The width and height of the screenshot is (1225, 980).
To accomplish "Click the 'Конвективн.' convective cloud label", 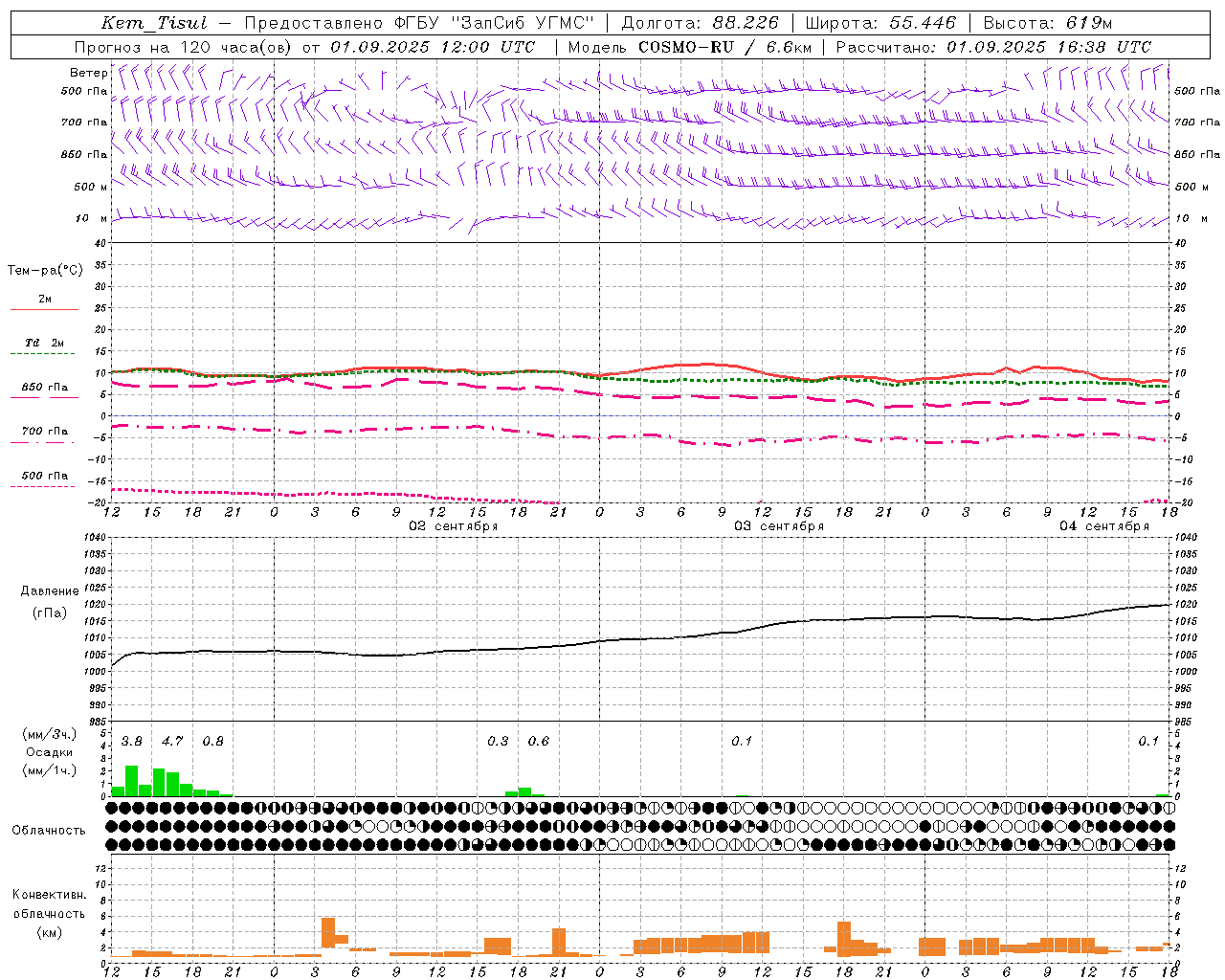I will click(49, 895).
